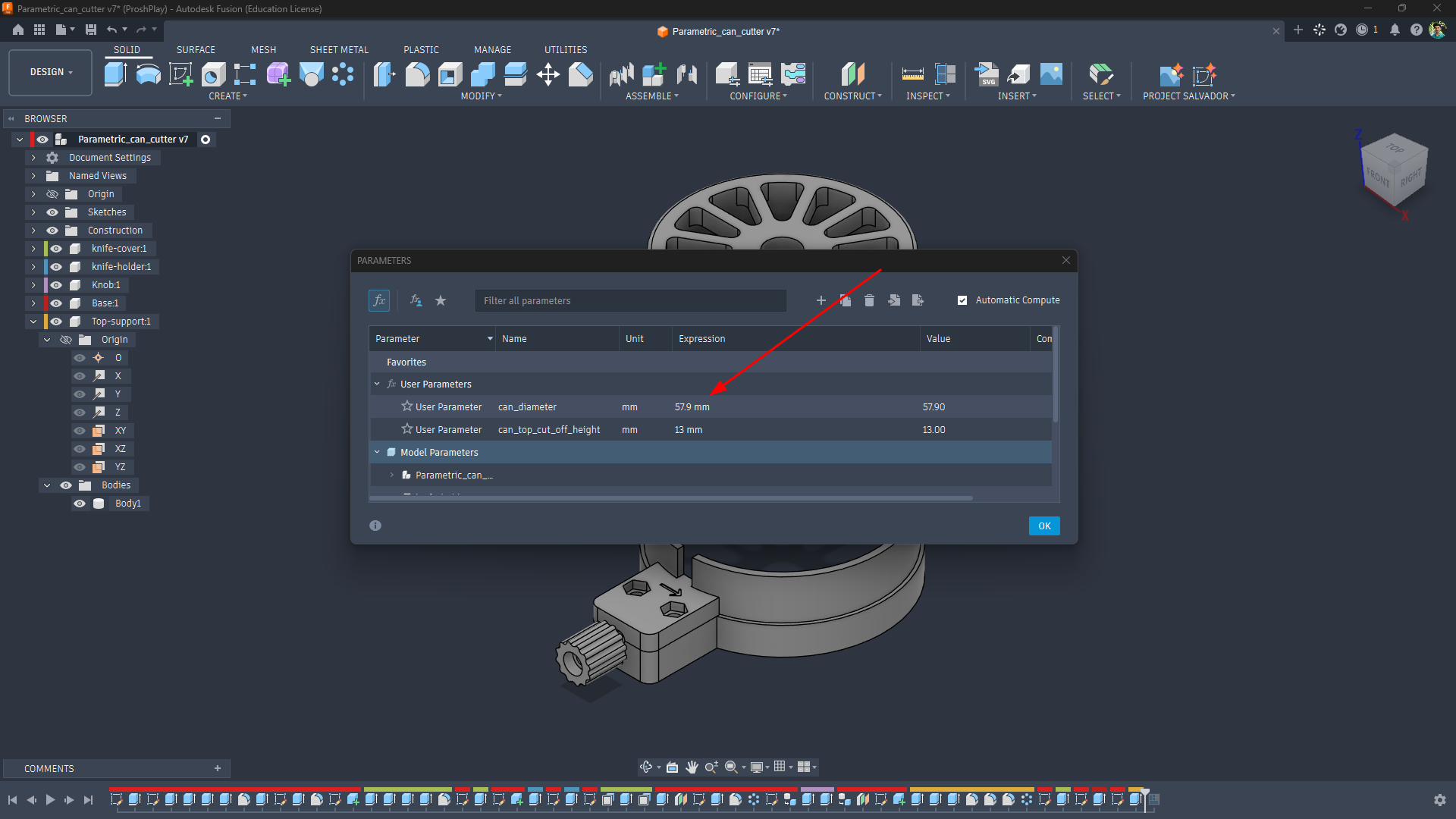Toggle visibility of Base:1 component

click(x=56, y=303)
